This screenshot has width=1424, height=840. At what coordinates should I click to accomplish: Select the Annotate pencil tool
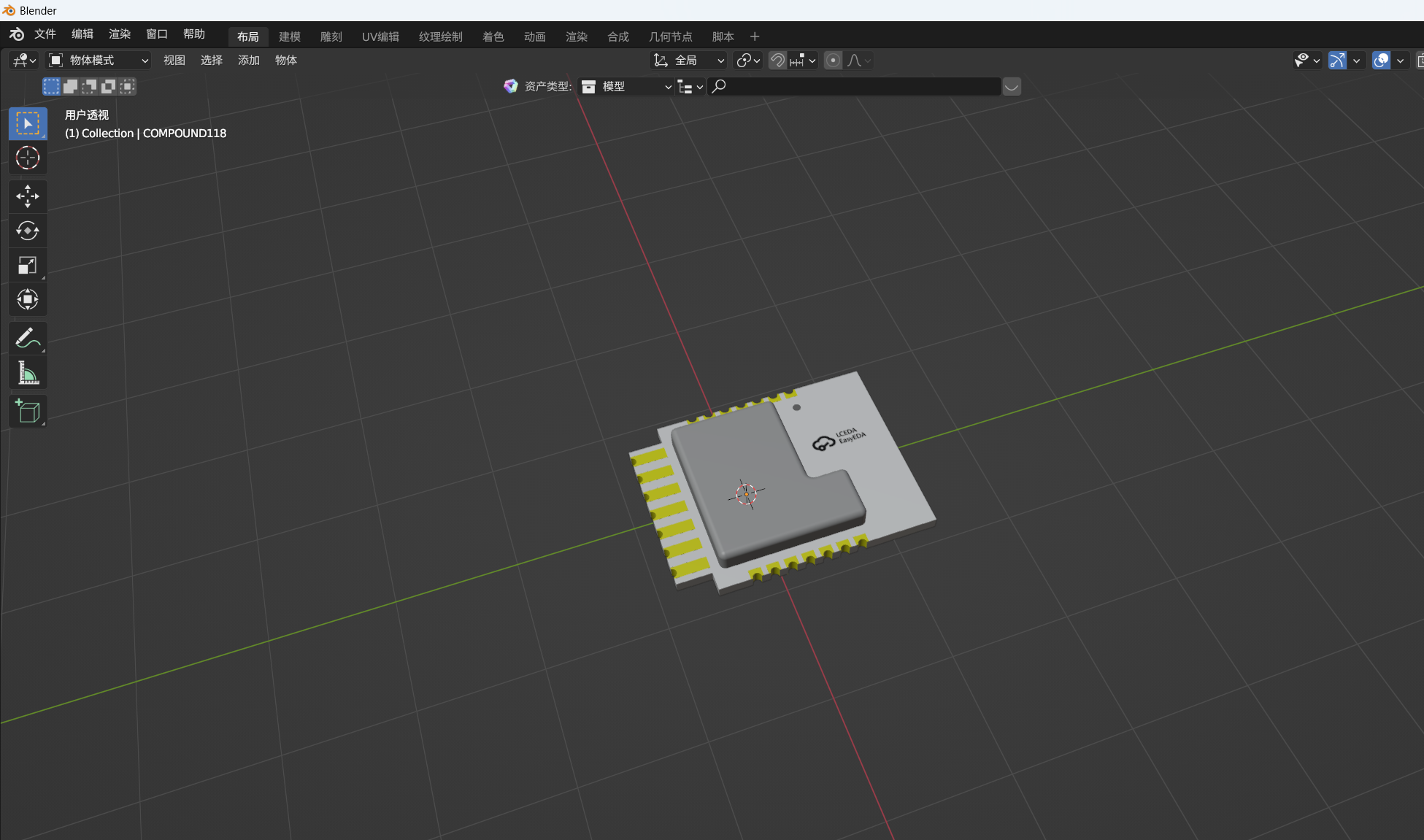[x=28, y=338]
